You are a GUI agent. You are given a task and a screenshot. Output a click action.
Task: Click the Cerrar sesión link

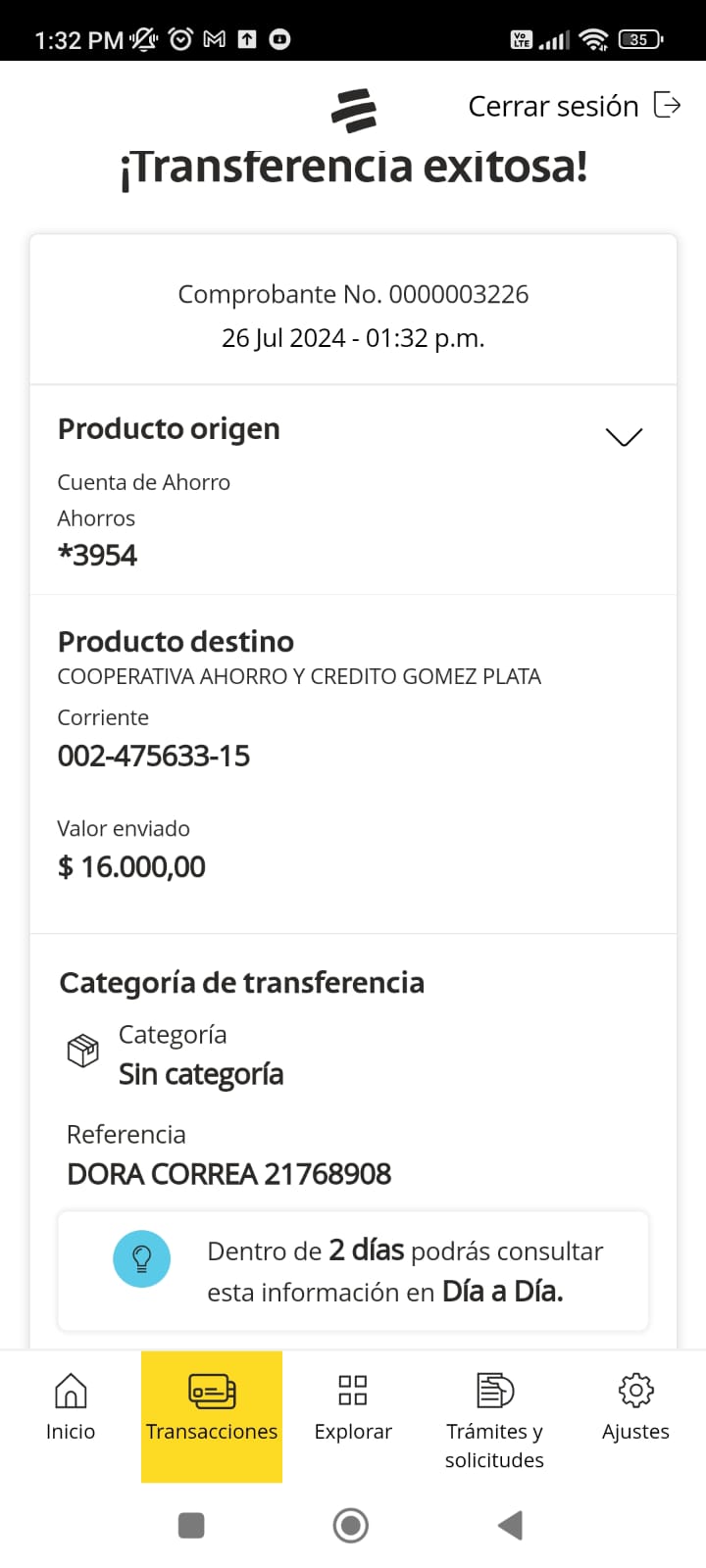pos(553,106)
